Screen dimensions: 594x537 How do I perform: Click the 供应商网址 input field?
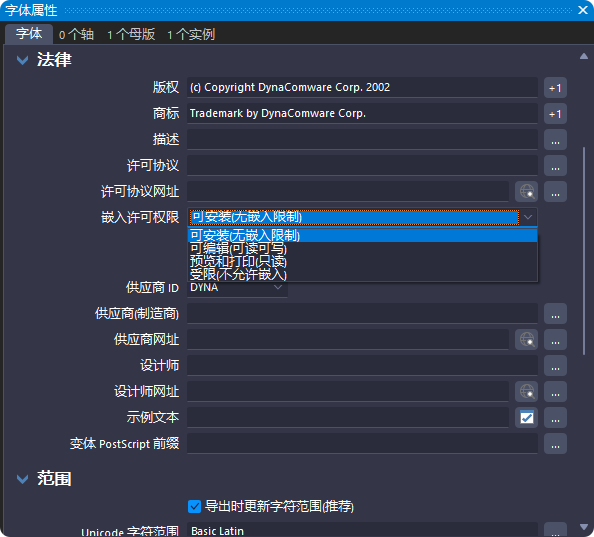point(348,339)
